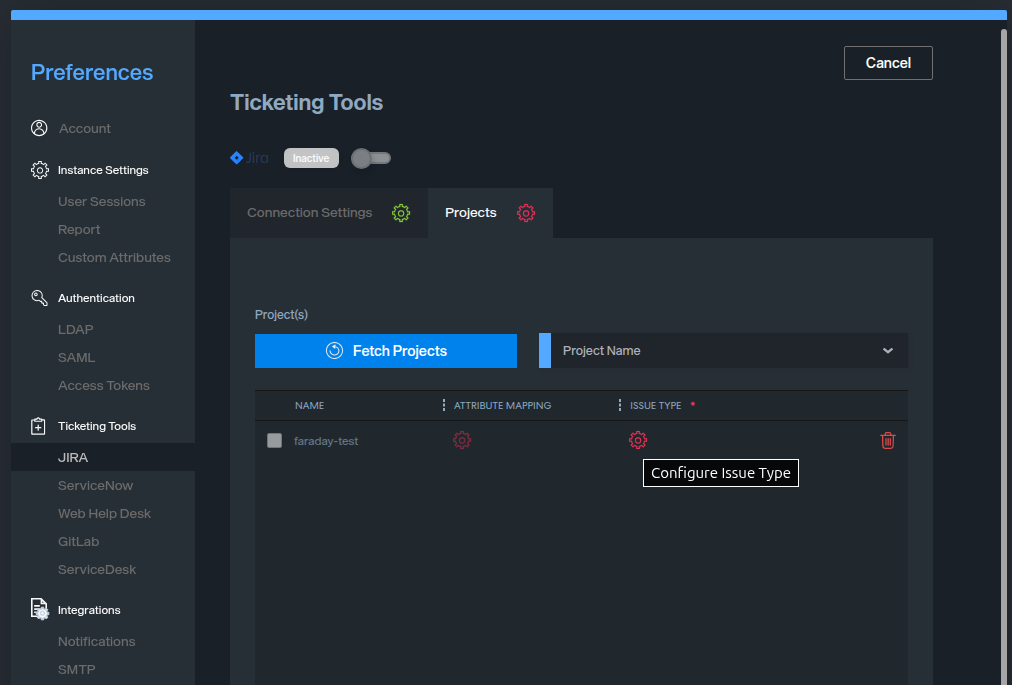Click the vertical scrollbar on right edge
Viewport: 1012px width, 685px height.
[x=1004, y=300]
